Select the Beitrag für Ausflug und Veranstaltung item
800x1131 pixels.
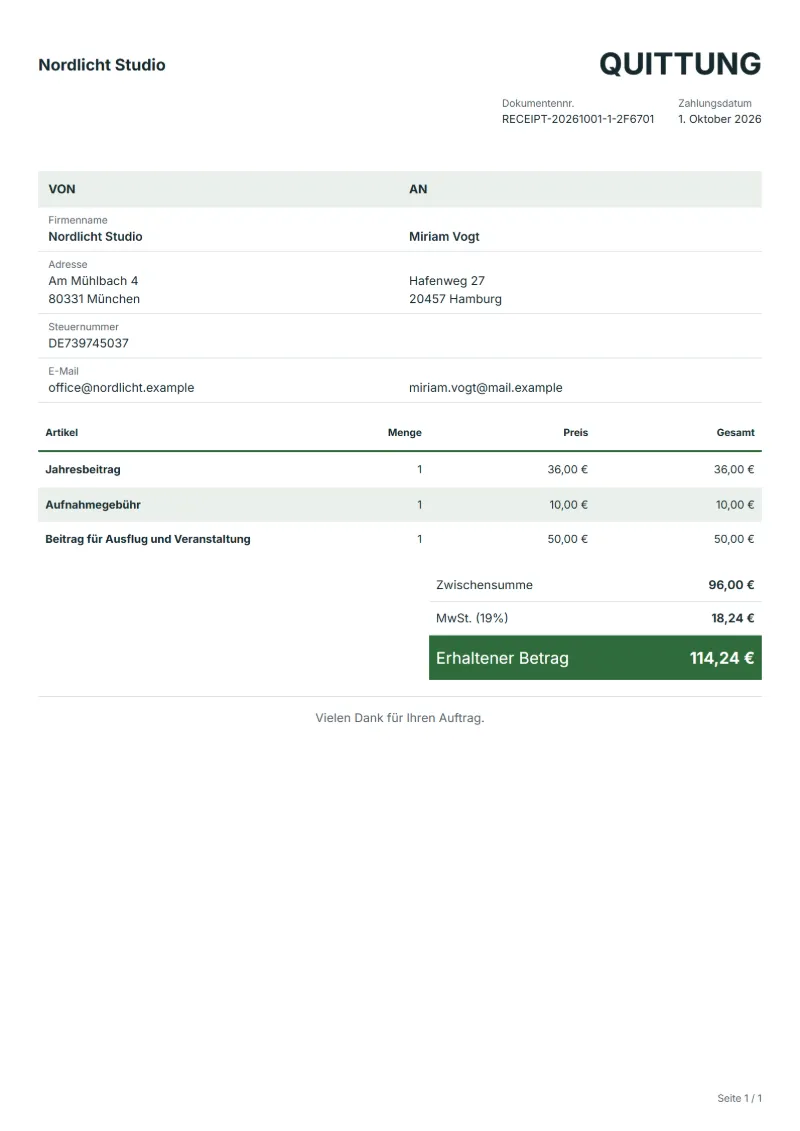point(148,539)
